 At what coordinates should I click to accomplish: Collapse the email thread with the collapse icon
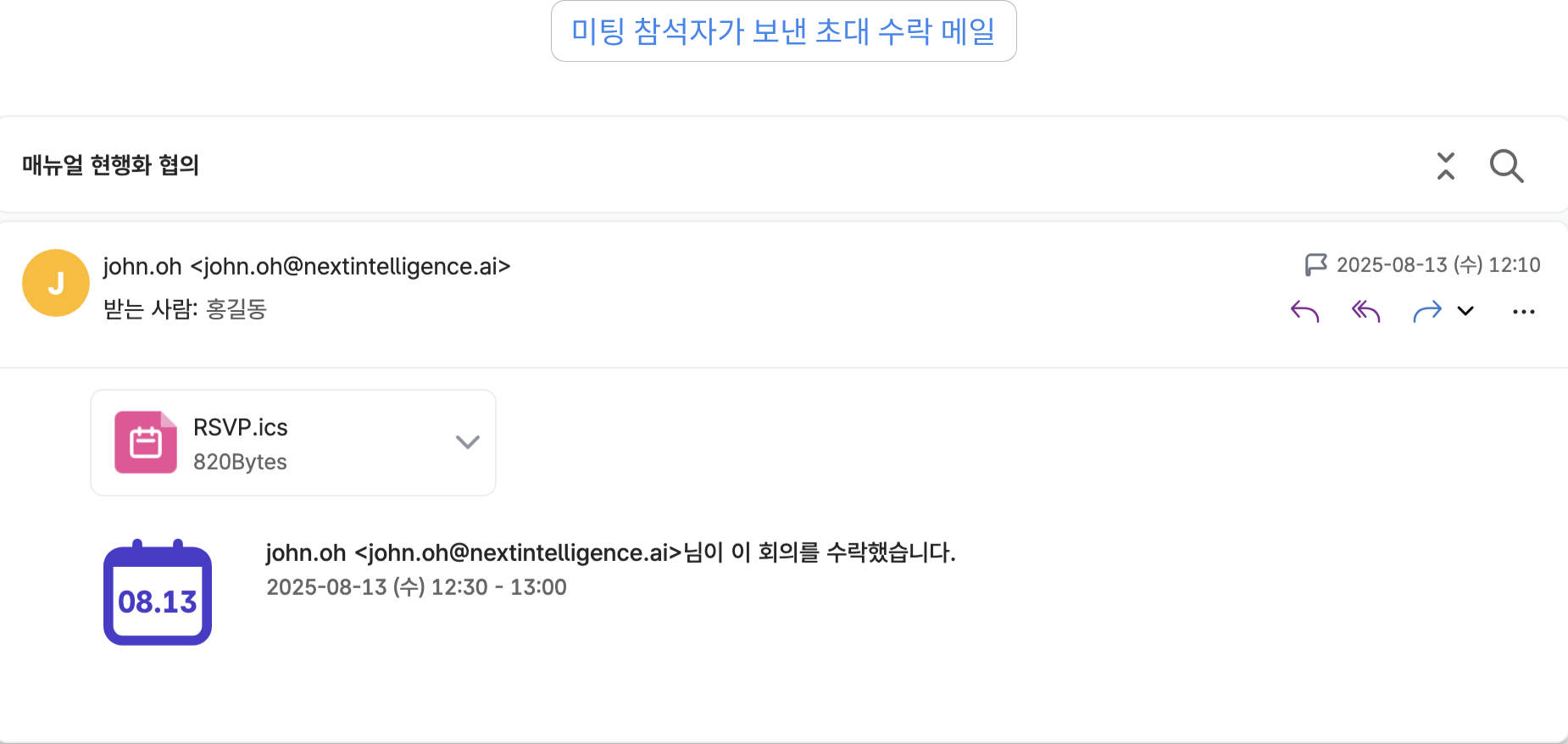[1446, 166]
